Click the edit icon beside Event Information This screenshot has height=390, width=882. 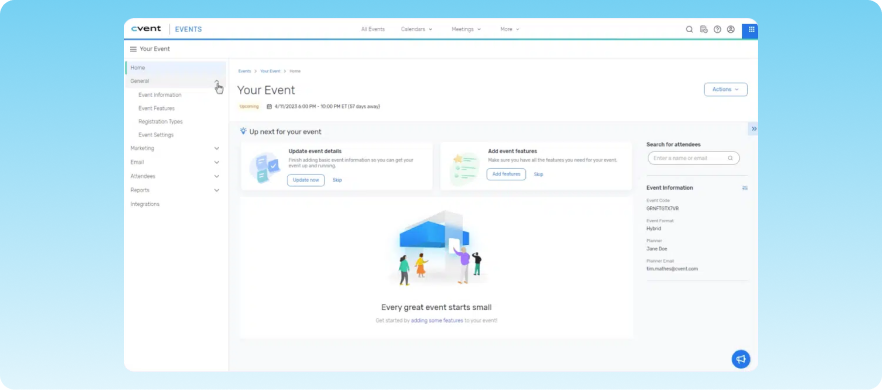[x=745, y=188]
